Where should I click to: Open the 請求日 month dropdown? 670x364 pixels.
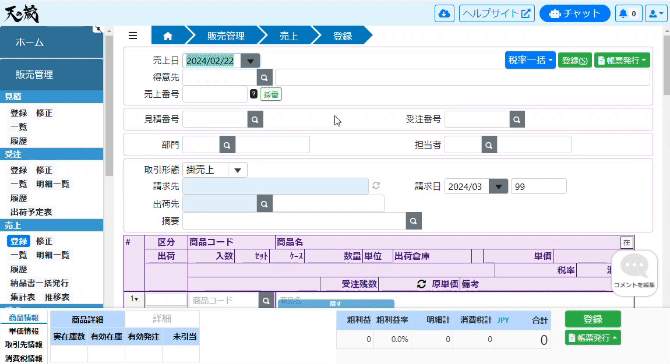tap(498, 187)
